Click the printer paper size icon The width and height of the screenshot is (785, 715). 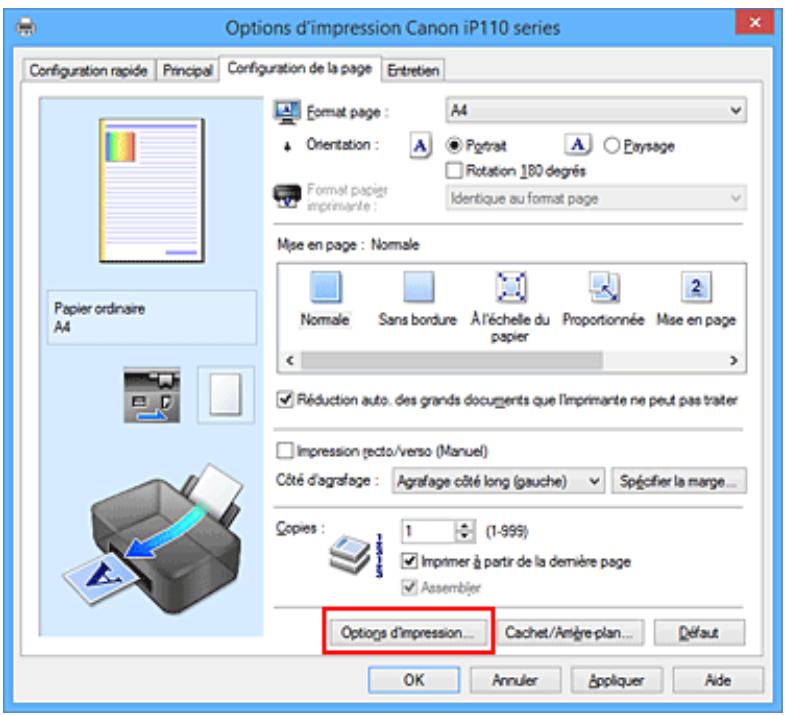tap(287, 196)
